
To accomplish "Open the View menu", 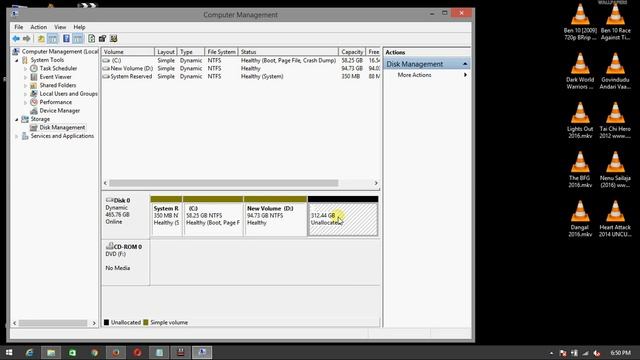I will click(x=60, y=27).
